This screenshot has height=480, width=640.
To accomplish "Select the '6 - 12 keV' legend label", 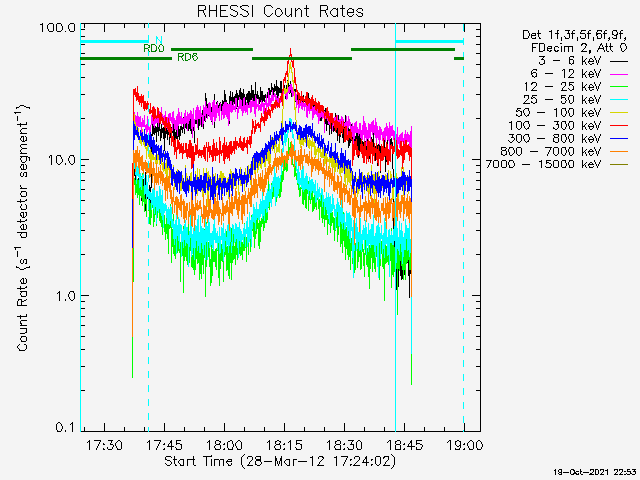I will [x=566, y=74].
